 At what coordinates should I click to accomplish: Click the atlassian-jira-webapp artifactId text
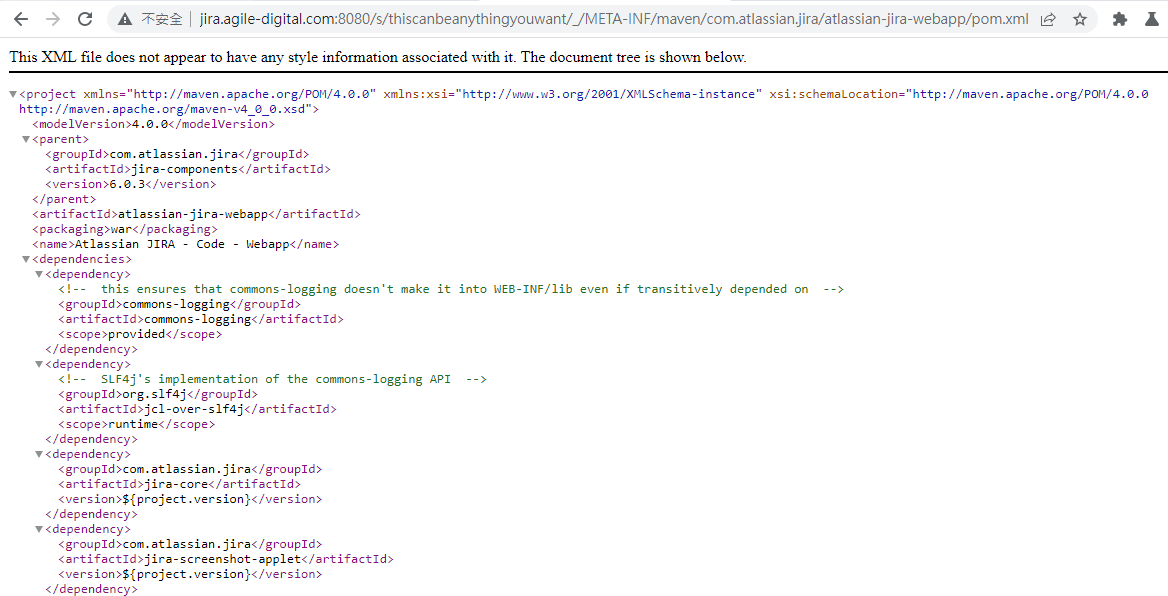click(193, 214)
